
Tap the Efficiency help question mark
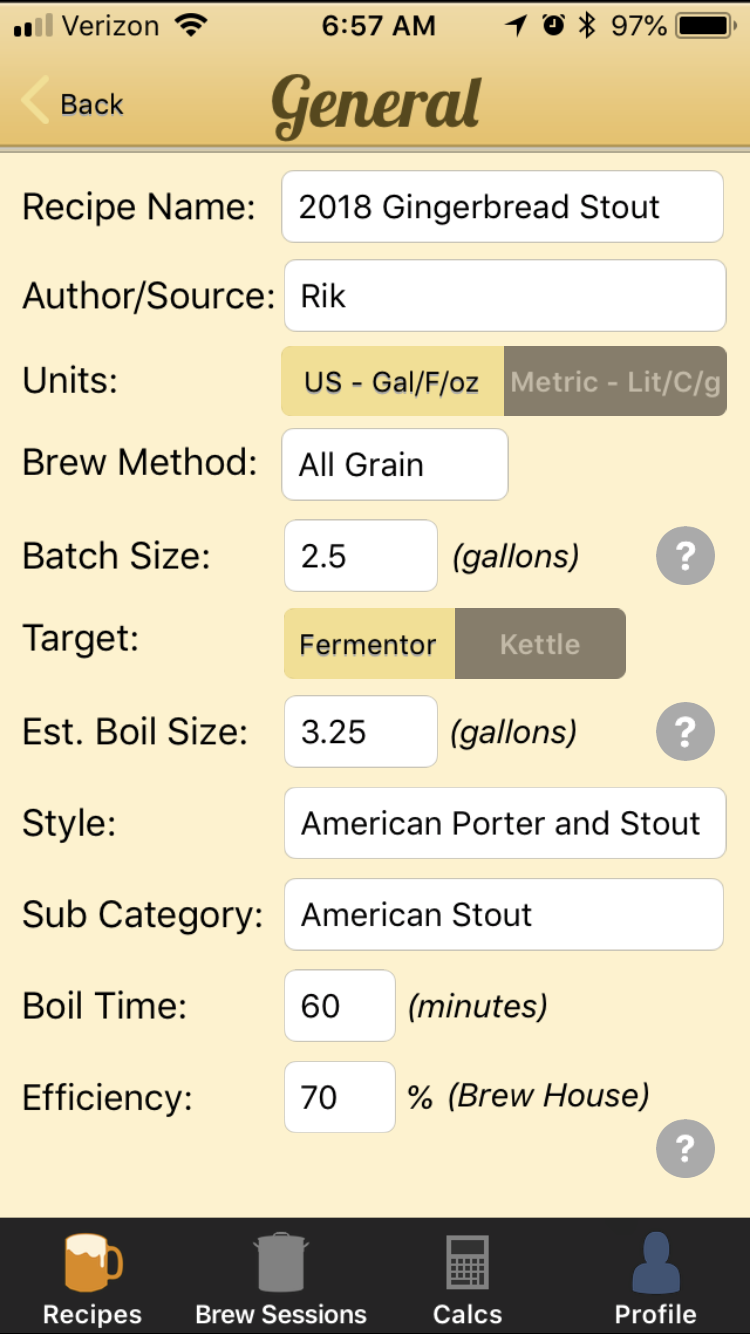point(685,1149)
